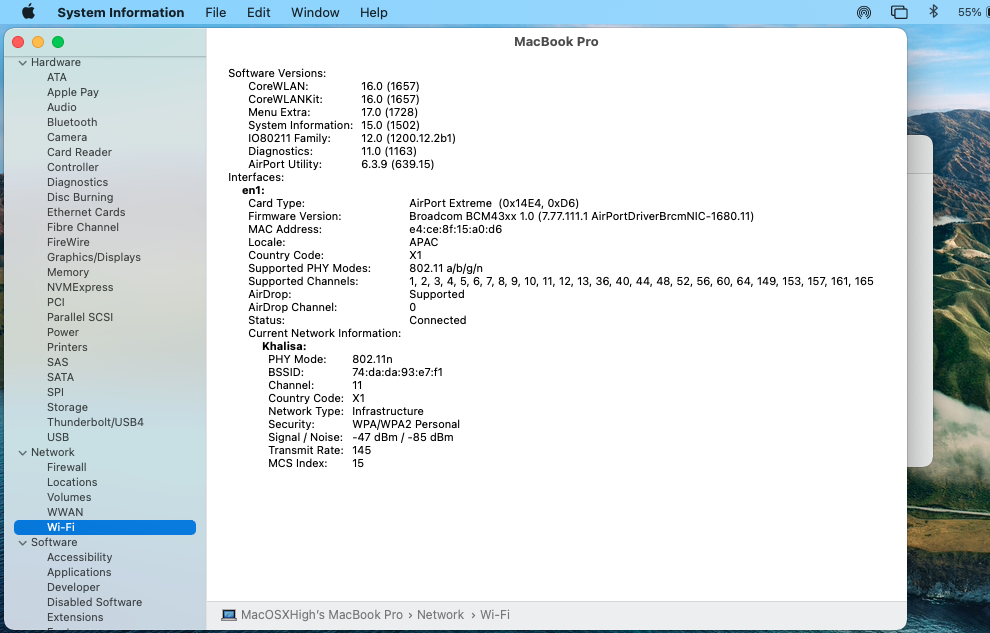Select Developer under Software
This screenshot has width=990, height=633.
pyautogui.click(x=73, y=588)
